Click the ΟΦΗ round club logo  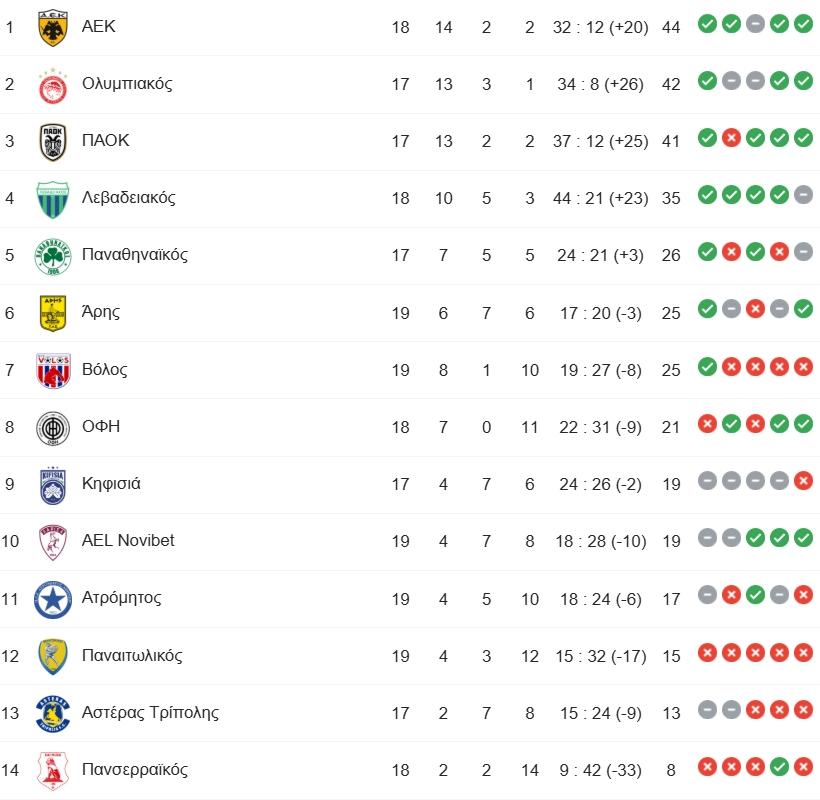point(52,427)
